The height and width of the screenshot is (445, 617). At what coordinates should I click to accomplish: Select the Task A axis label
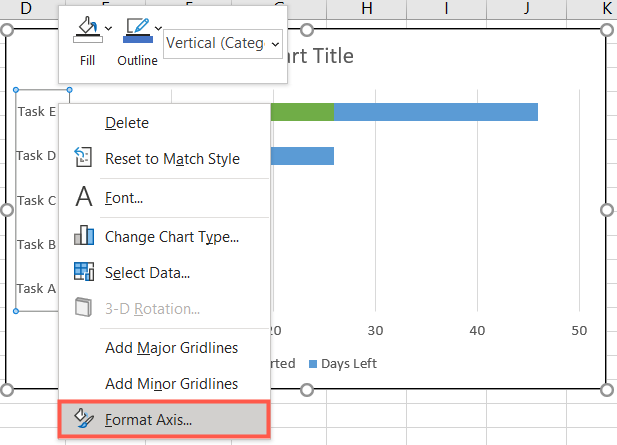pyautogui.click(x=36, y=288)
